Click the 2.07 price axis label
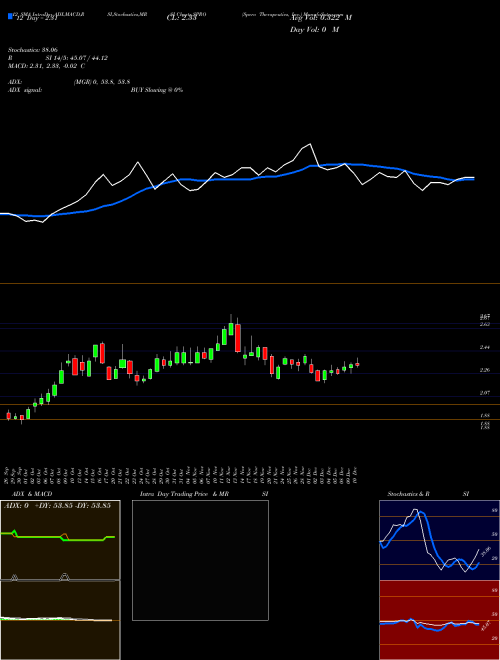This screenshot has width=500, height=660. (x=485, y=393)
